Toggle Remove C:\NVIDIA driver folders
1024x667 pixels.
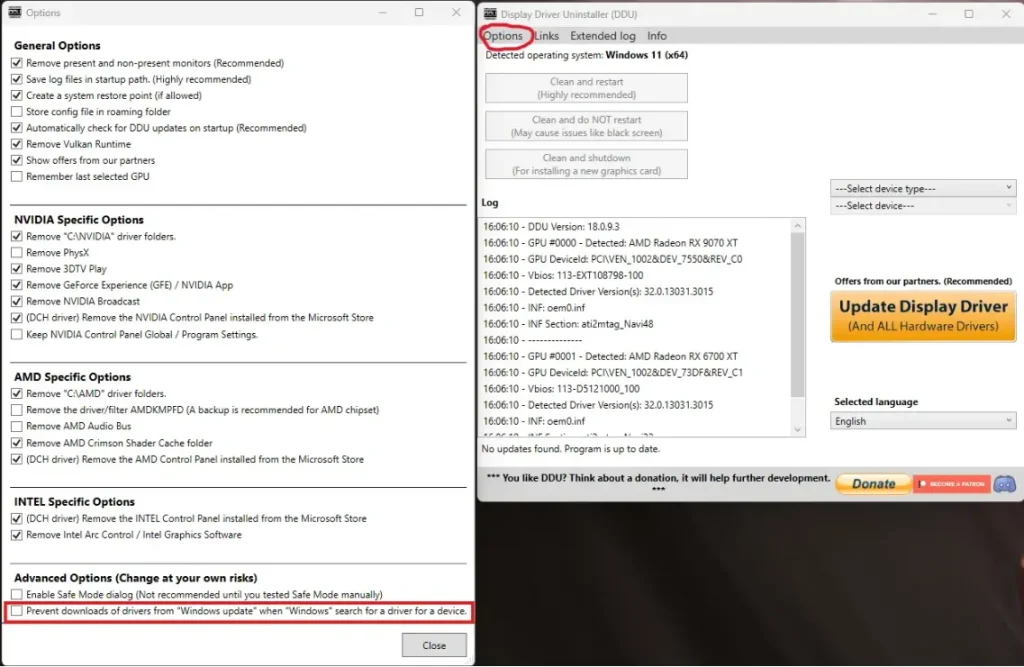17,236
